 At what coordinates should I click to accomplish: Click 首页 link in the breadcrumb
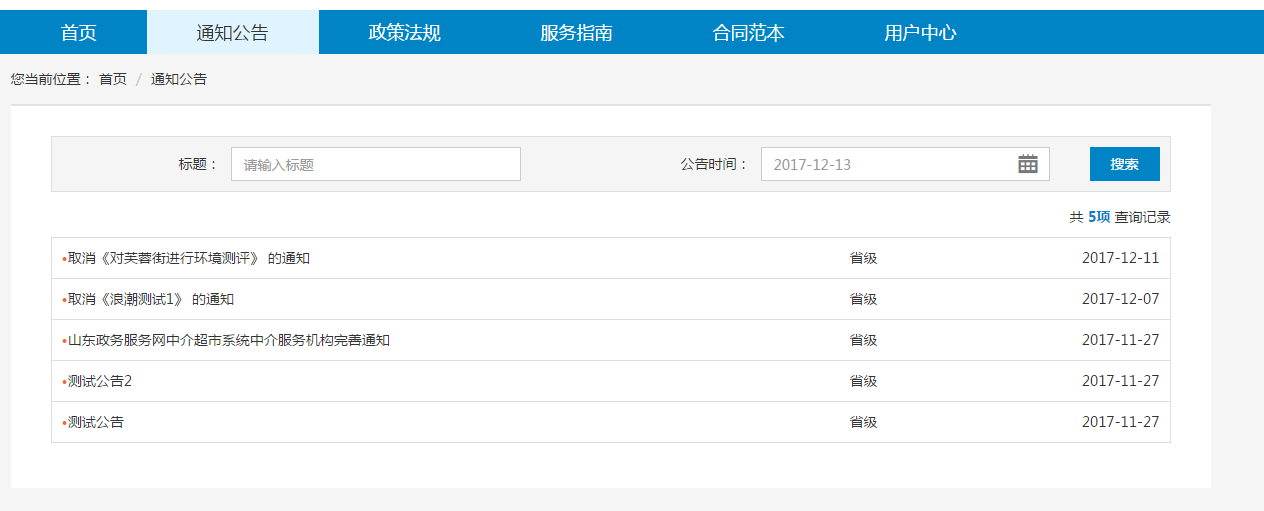113,79
